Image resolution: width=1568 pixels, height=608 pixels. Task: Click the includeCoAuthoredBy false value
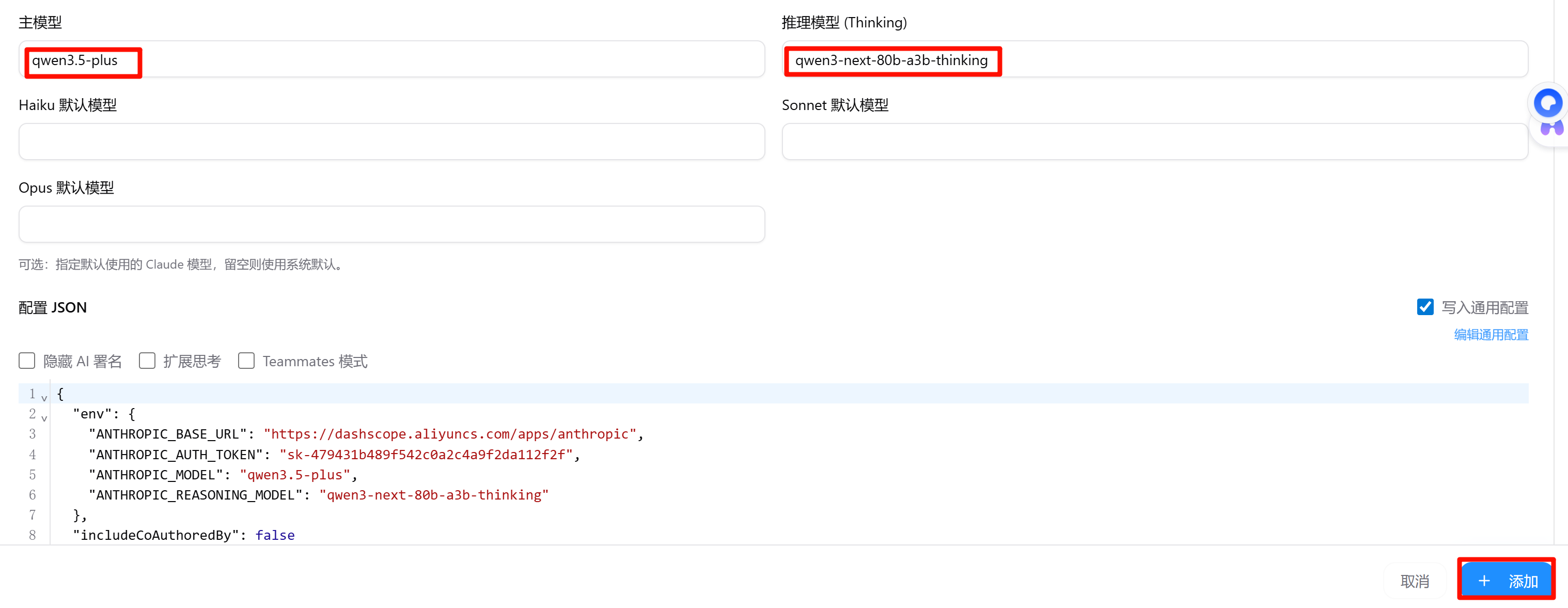pyautogui.click(x=275, y=535)
